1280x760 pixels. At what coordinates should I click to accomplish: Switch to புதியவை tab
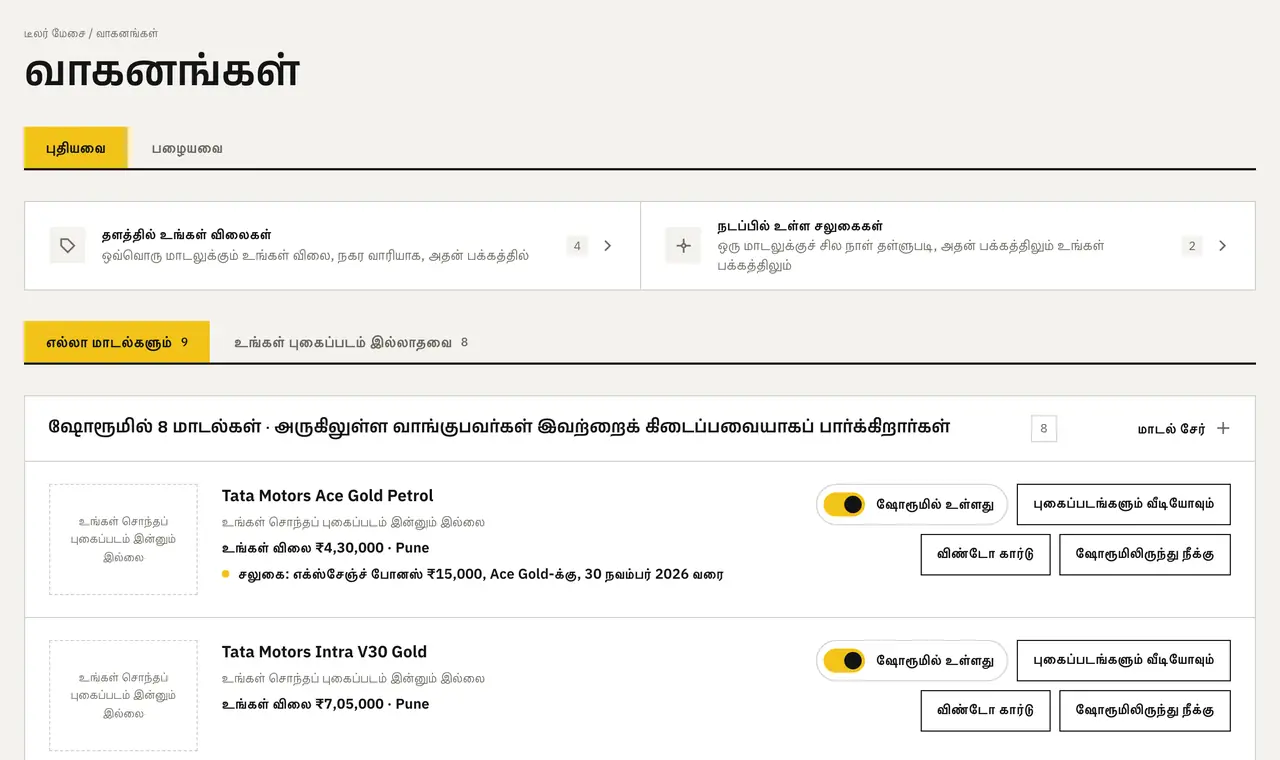pyautogui.click(x=76, y=148)
